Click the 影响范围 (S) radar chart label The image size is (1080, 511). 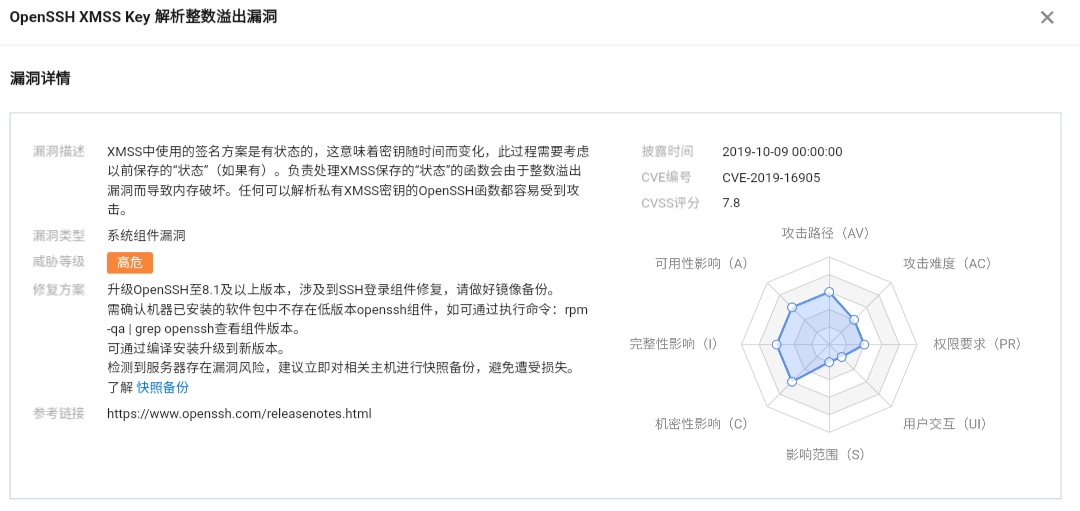pyautogui.click(x=825, y=454)
